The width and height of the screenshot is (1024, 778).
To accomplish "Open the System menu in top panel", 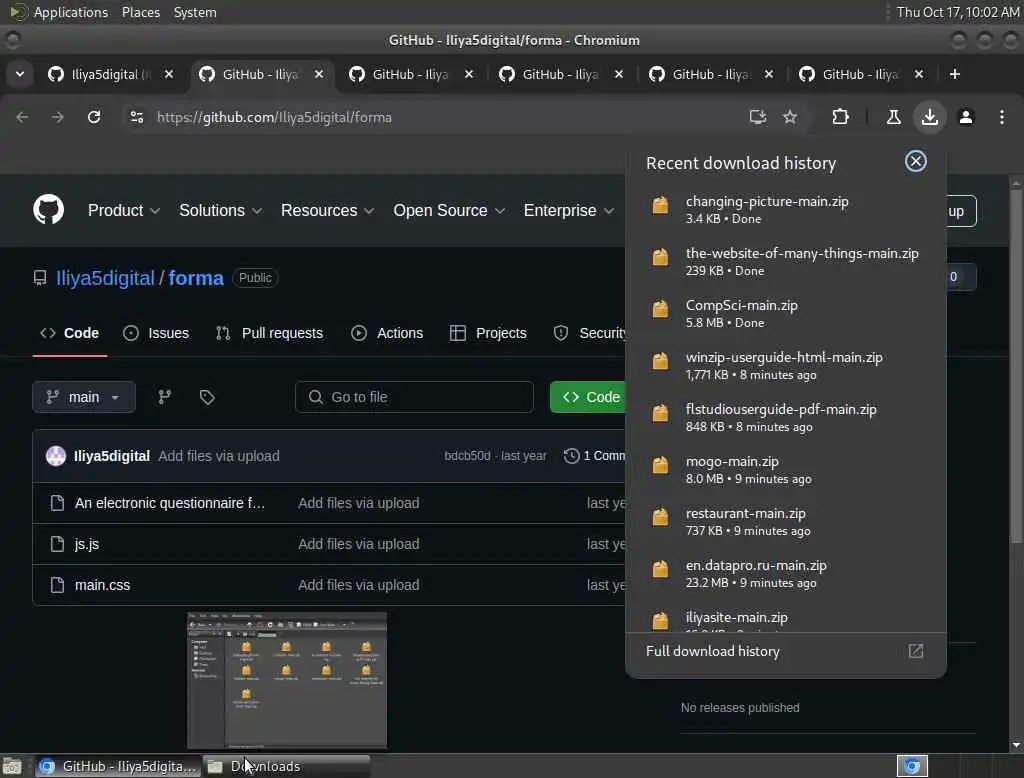I will coord(195,12).
